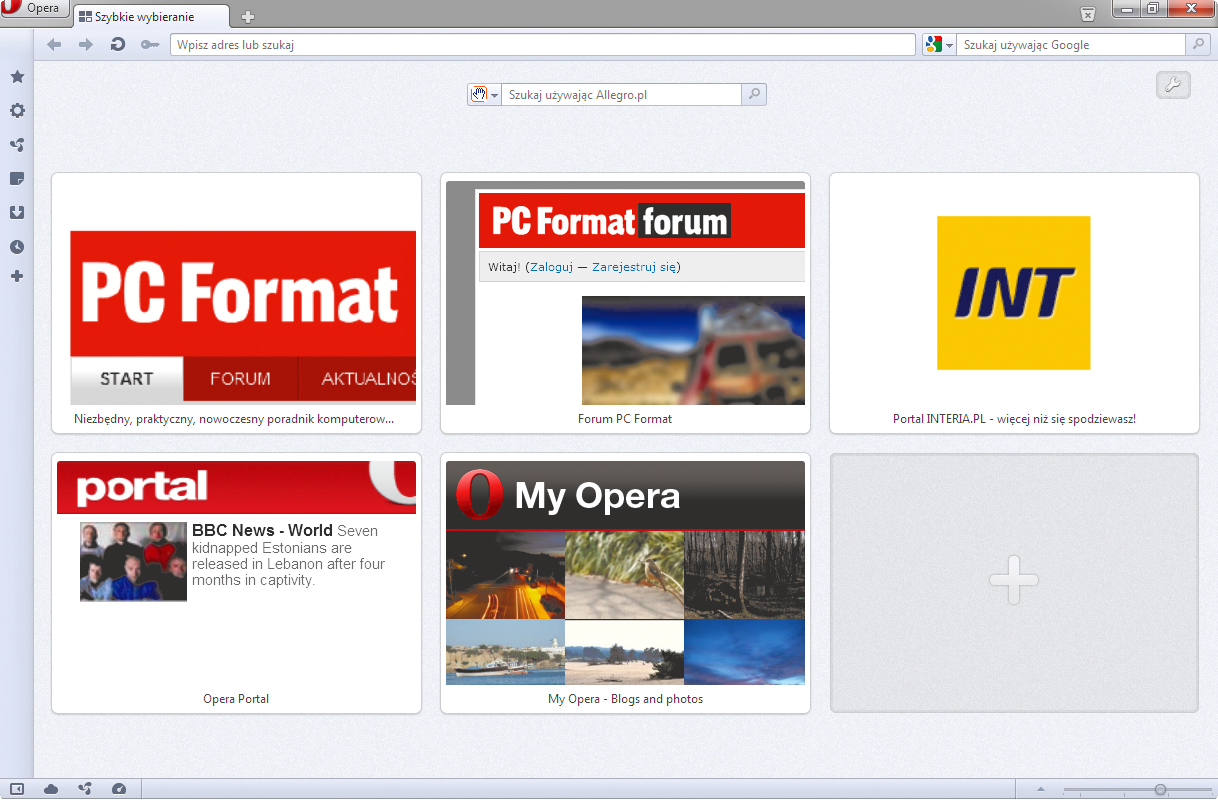This screenshot has height=800, width=1218.
Task: Click the password wand key icon
Action: [150, 45]
